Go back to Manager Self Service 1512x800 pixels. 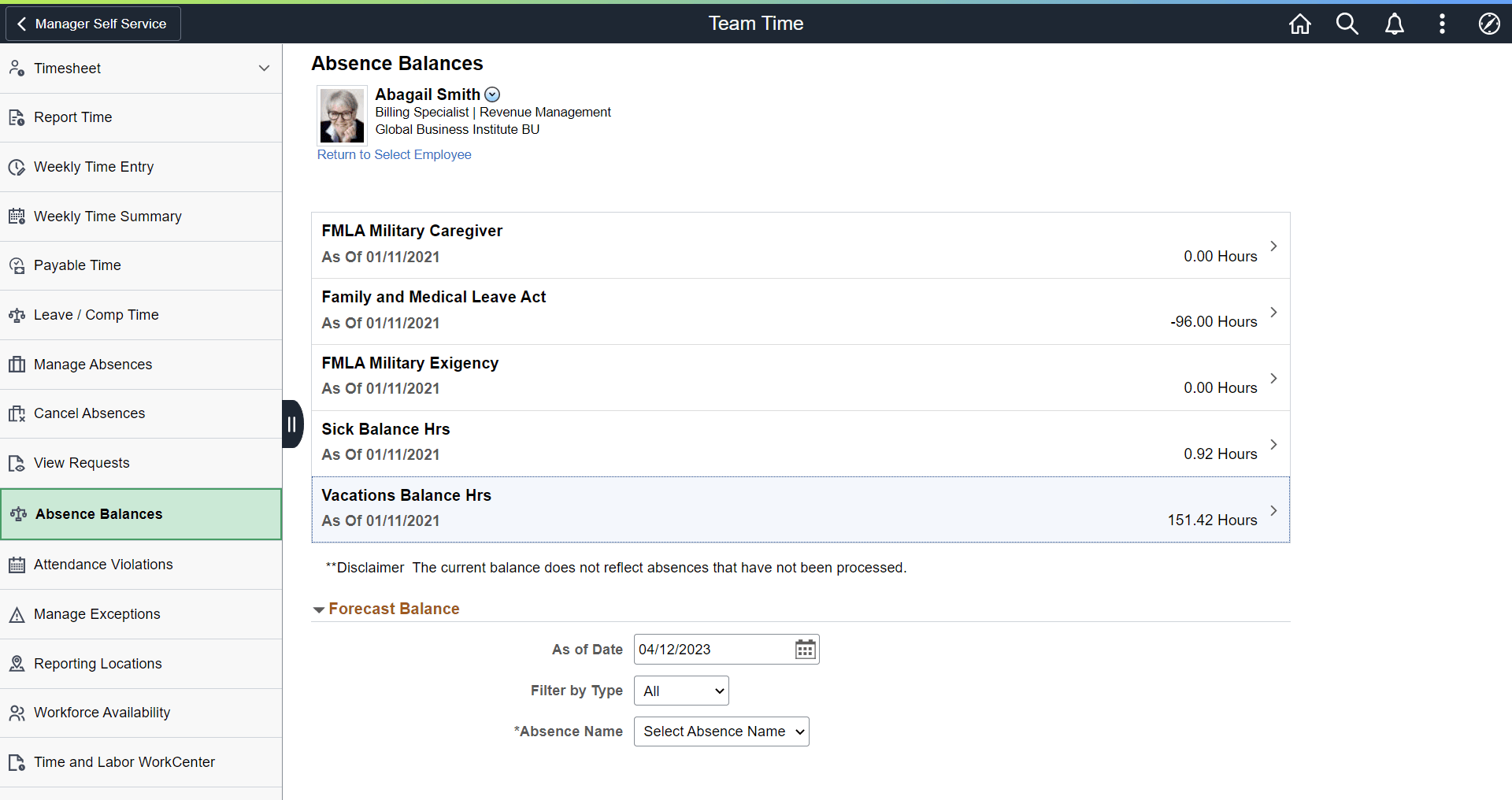(x=92, y=24)
